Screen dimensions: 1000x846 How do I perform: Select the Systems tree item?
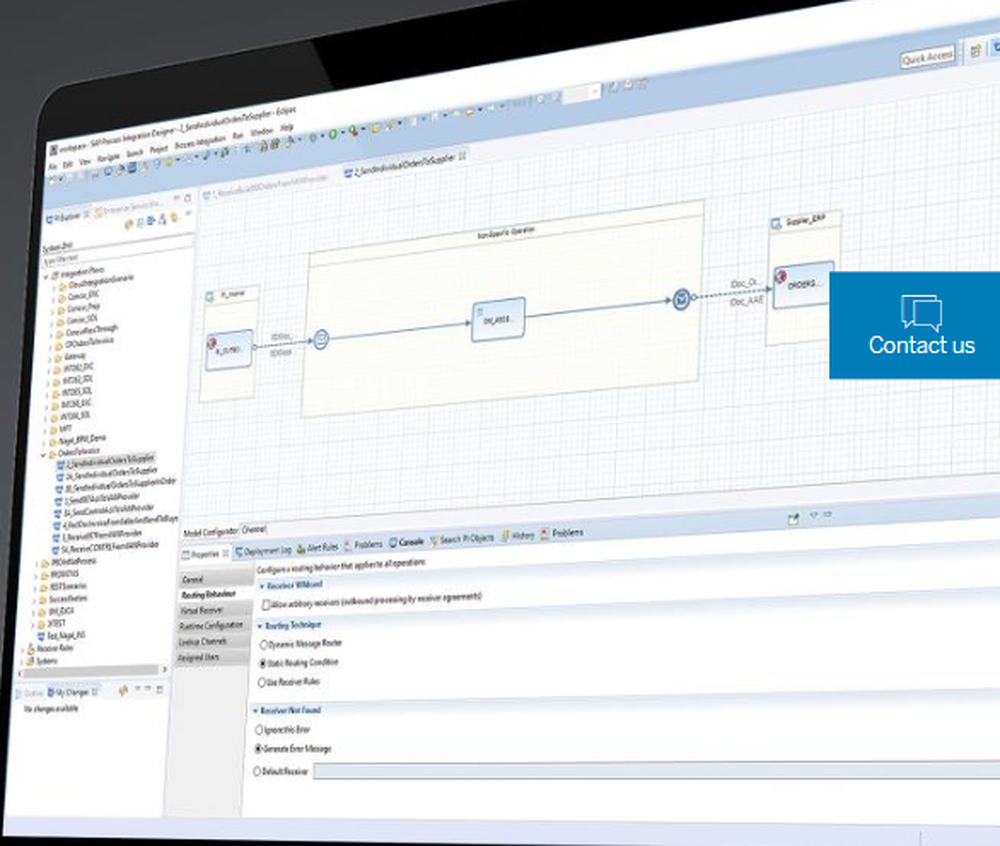point(42,661)
